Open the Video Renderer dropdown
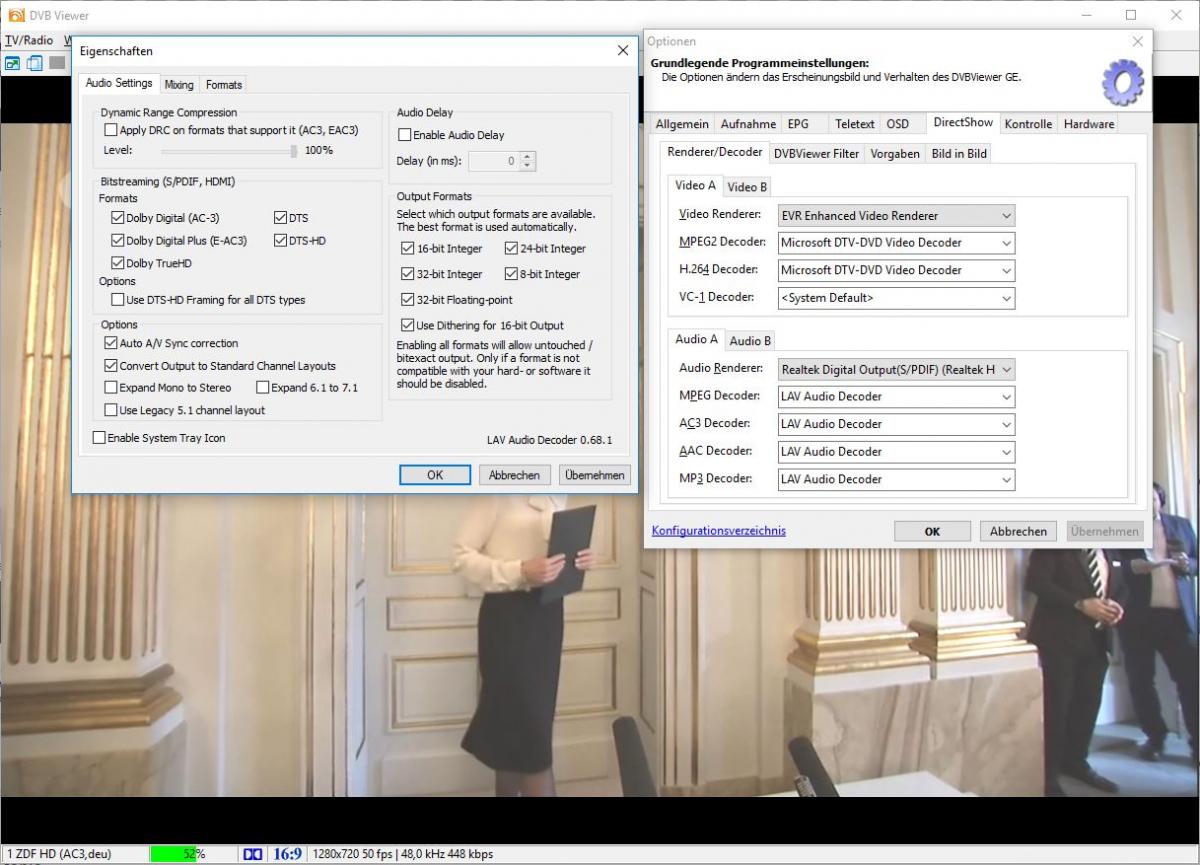1200x865 pixels. [x=896, y=215]
